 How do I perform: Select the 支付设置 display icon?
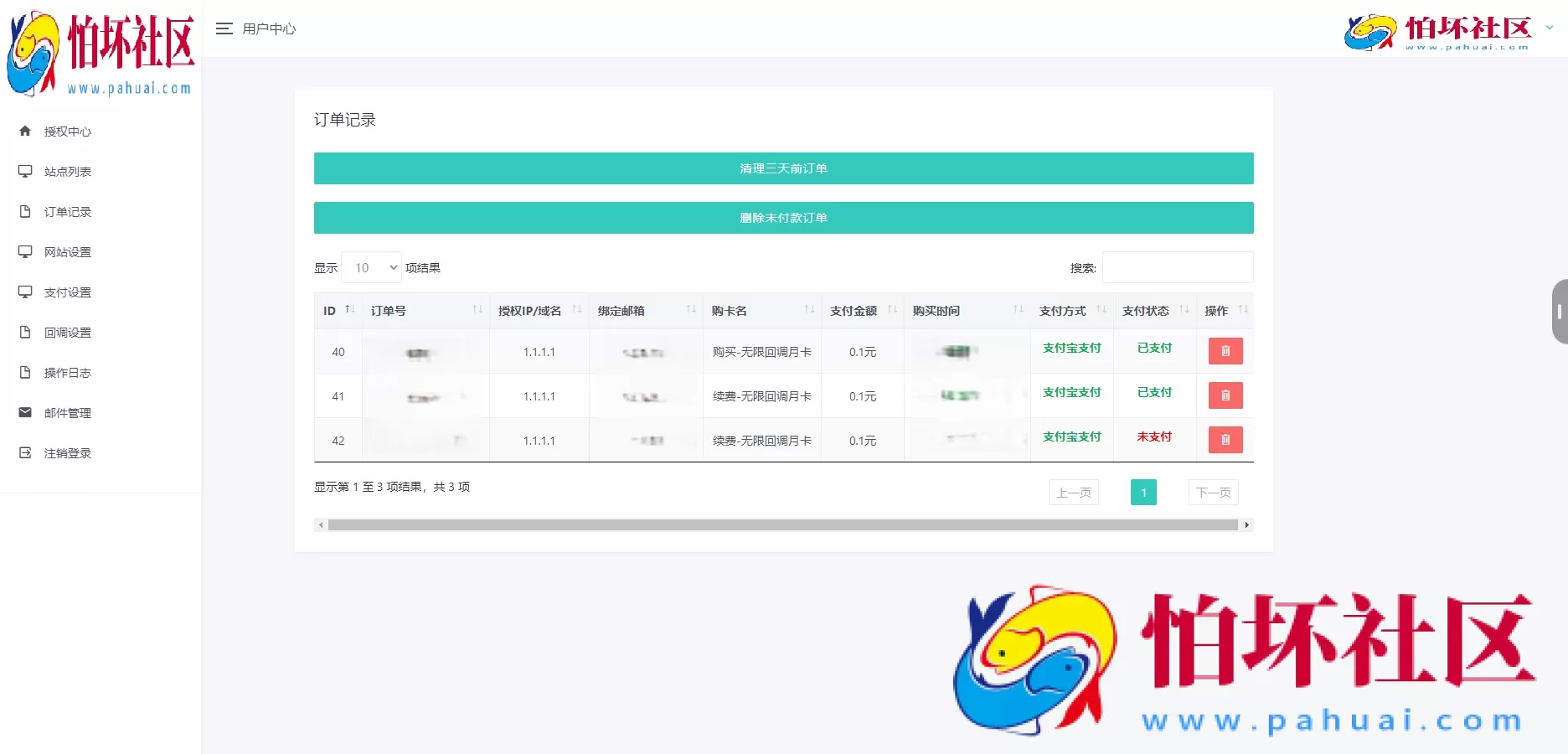point(24,292)
